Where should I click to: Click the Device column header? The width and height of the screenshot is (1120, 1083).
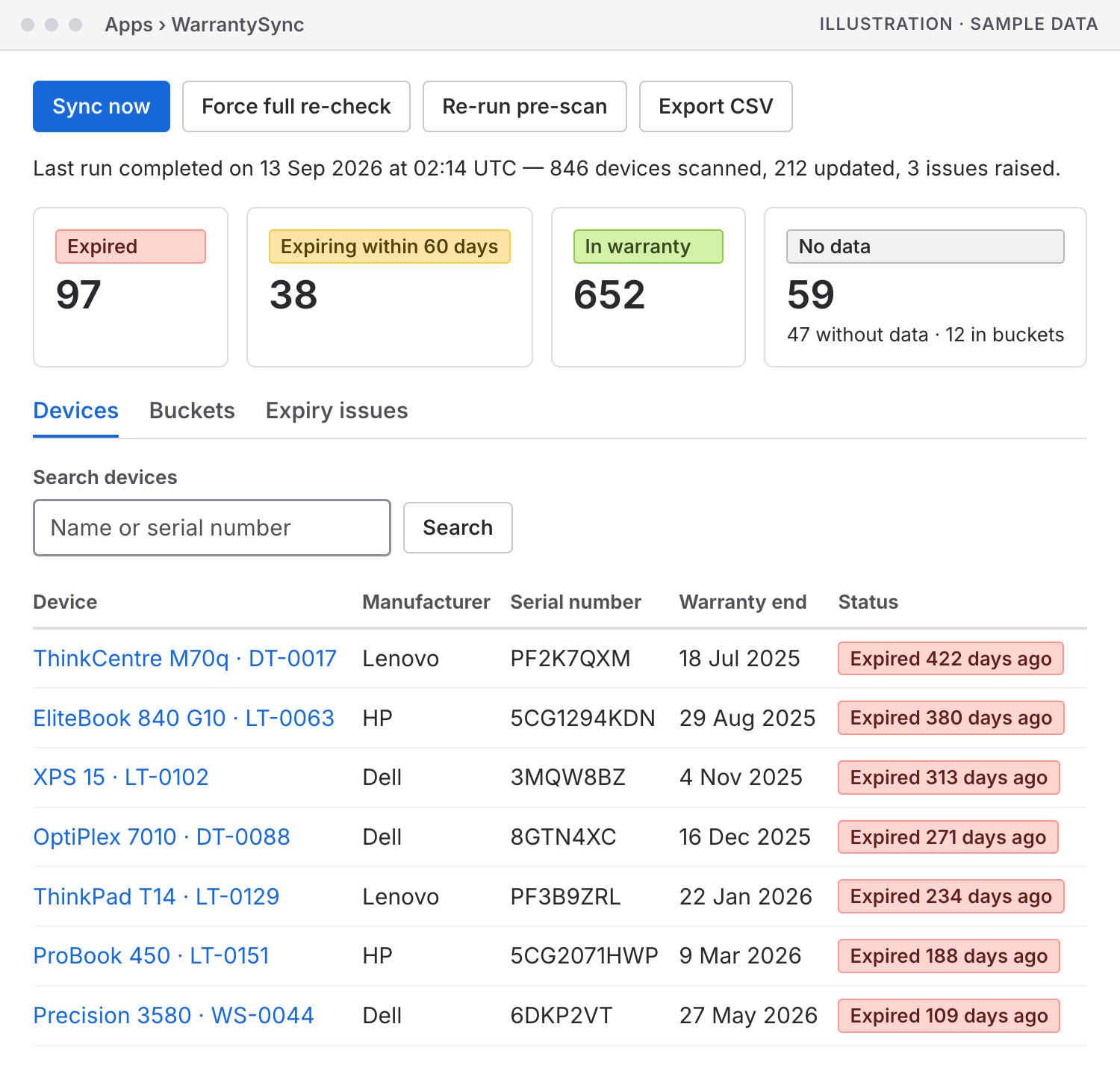pos(66,602)
